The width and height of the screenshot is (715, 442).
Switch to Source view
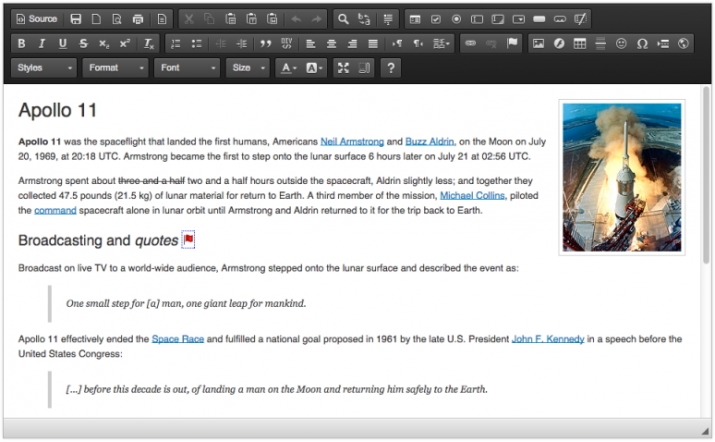click(x=37, y=19)
